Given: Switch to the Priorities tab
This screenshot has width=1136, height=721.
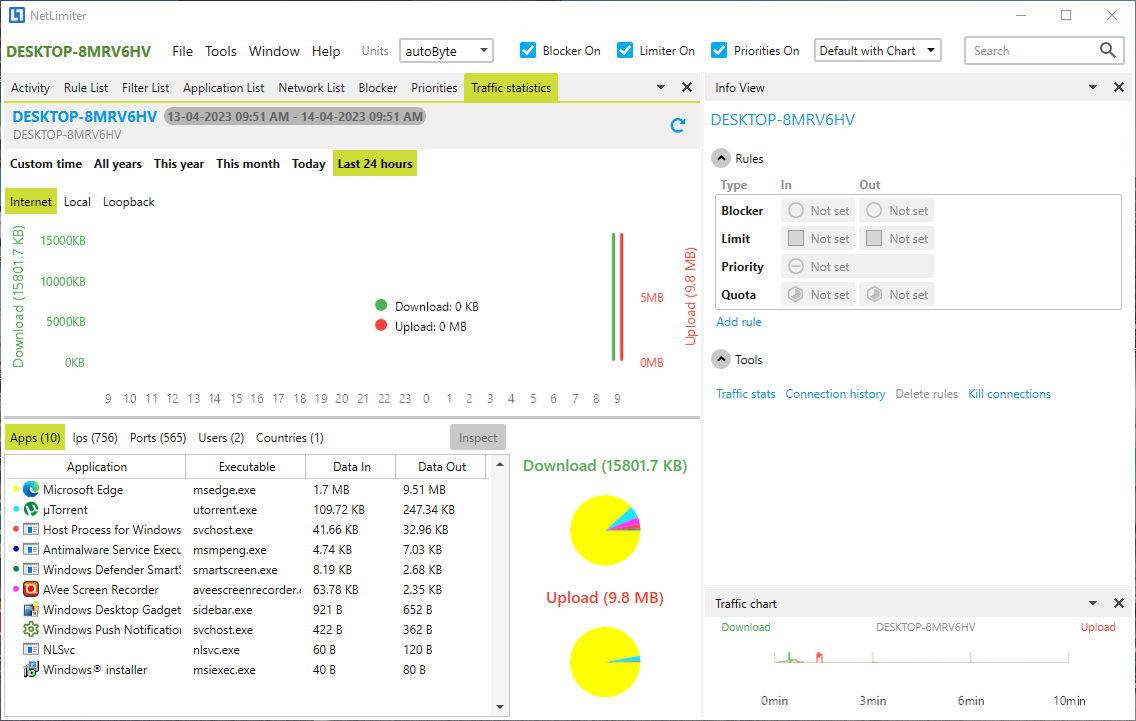Looking at the screenshot, I should pos(434,88).
